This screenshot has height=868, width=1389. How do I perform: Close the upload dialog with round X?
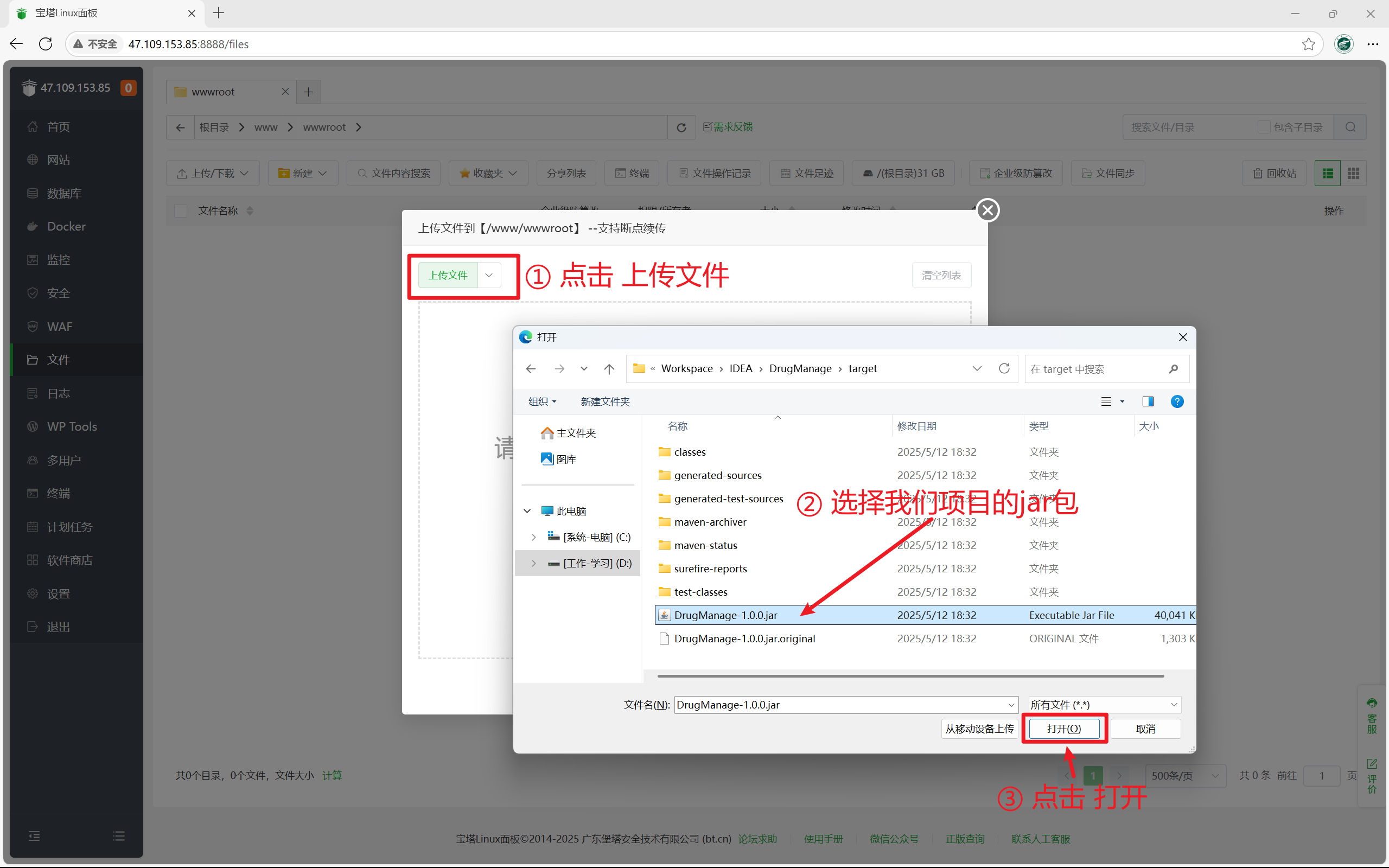coord(987,210)
